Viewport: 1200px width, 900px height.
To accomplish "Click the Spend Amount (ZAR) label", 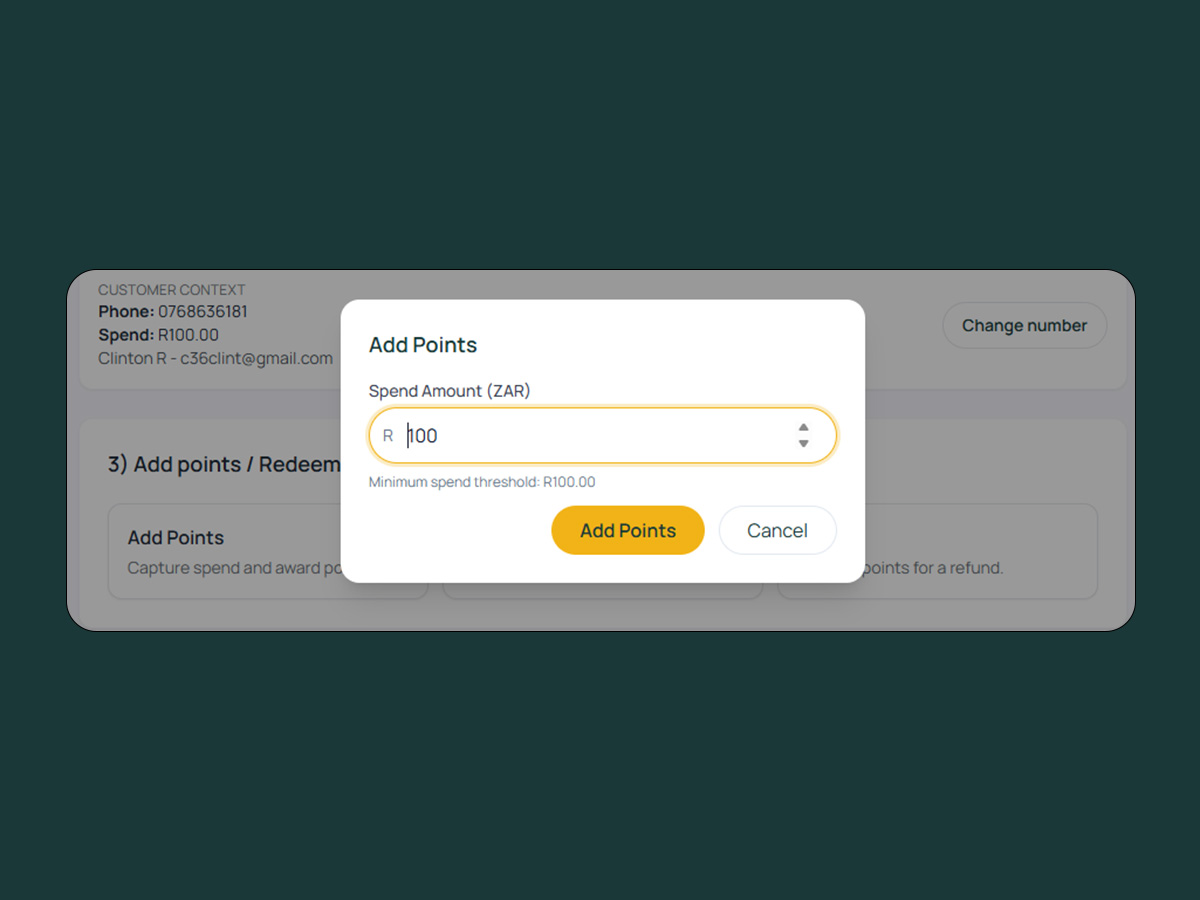I will pos(449,391).
